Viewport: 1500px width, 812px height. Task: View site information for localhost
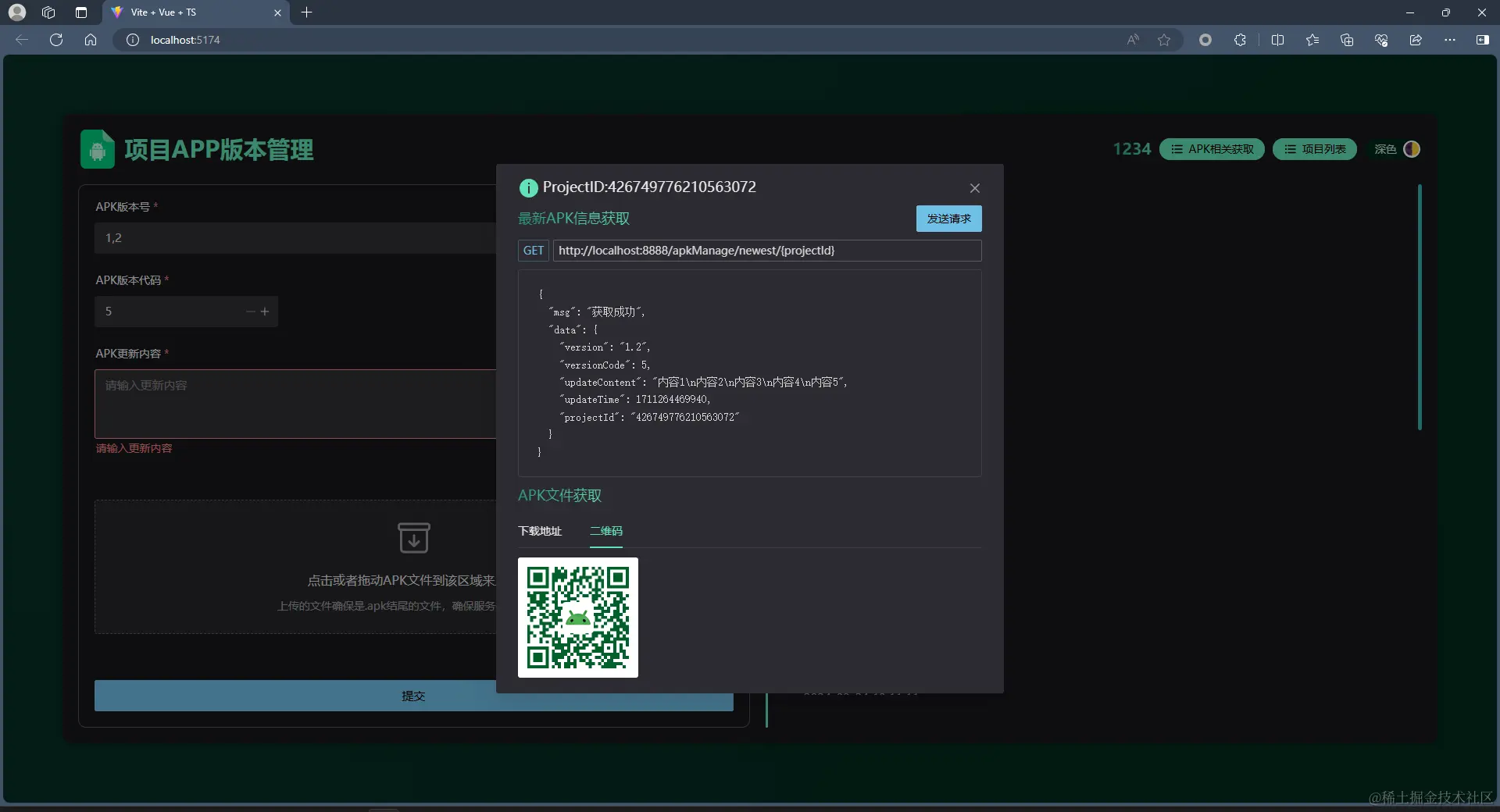coord(133,40)
